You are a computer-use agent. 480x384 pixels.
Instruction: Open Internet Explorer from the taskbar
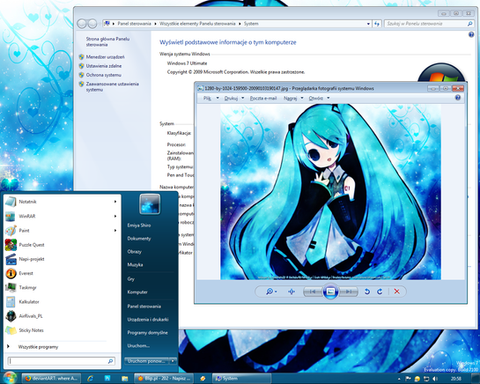[90, 378]
